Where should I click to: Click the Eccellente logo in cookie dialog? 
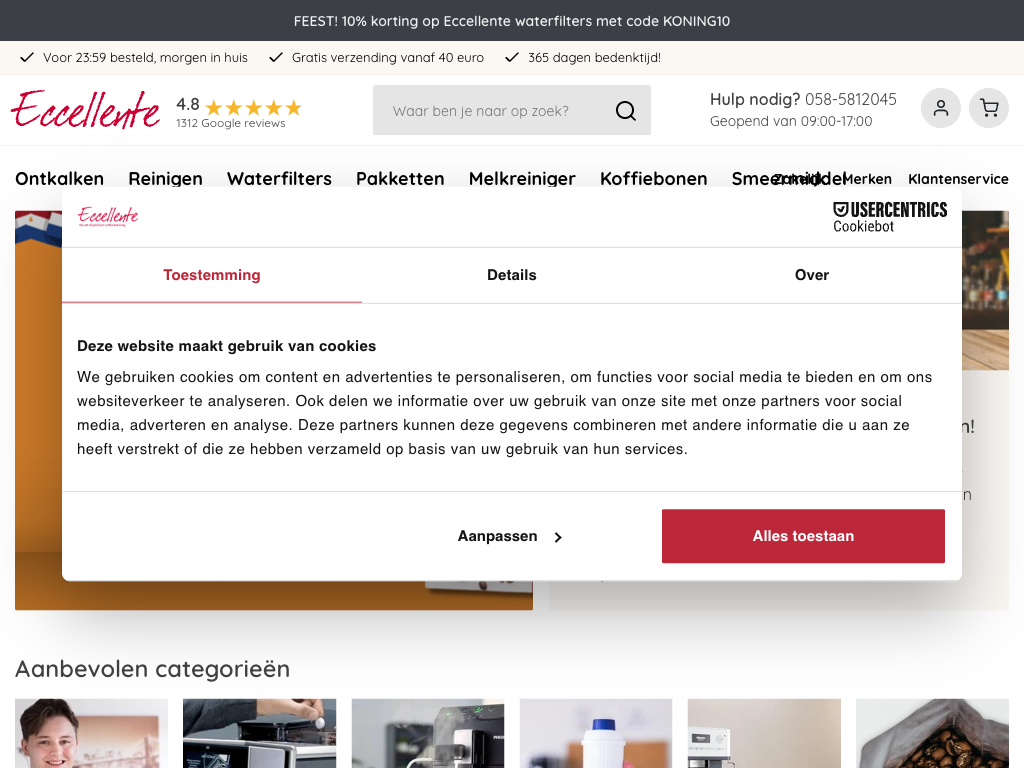click(x=108, y=216)
